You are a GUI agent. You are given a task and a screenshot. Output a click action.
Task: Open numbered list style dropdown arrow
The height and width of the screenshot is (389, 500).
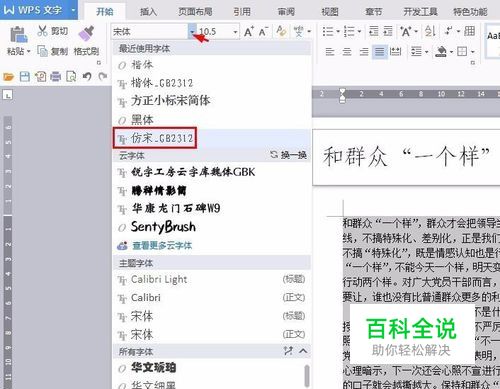[x=359, y=32]
